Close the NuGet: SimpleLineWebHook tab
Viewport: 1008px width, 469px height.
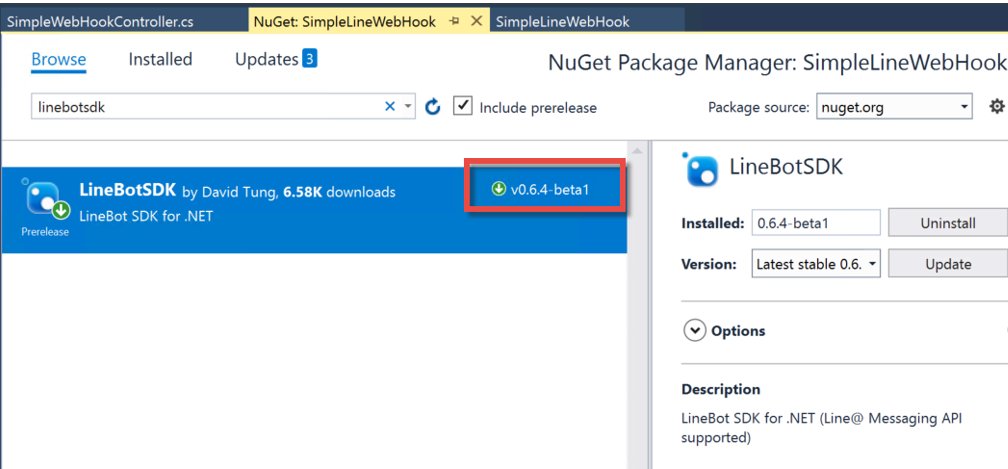(476, 21)
